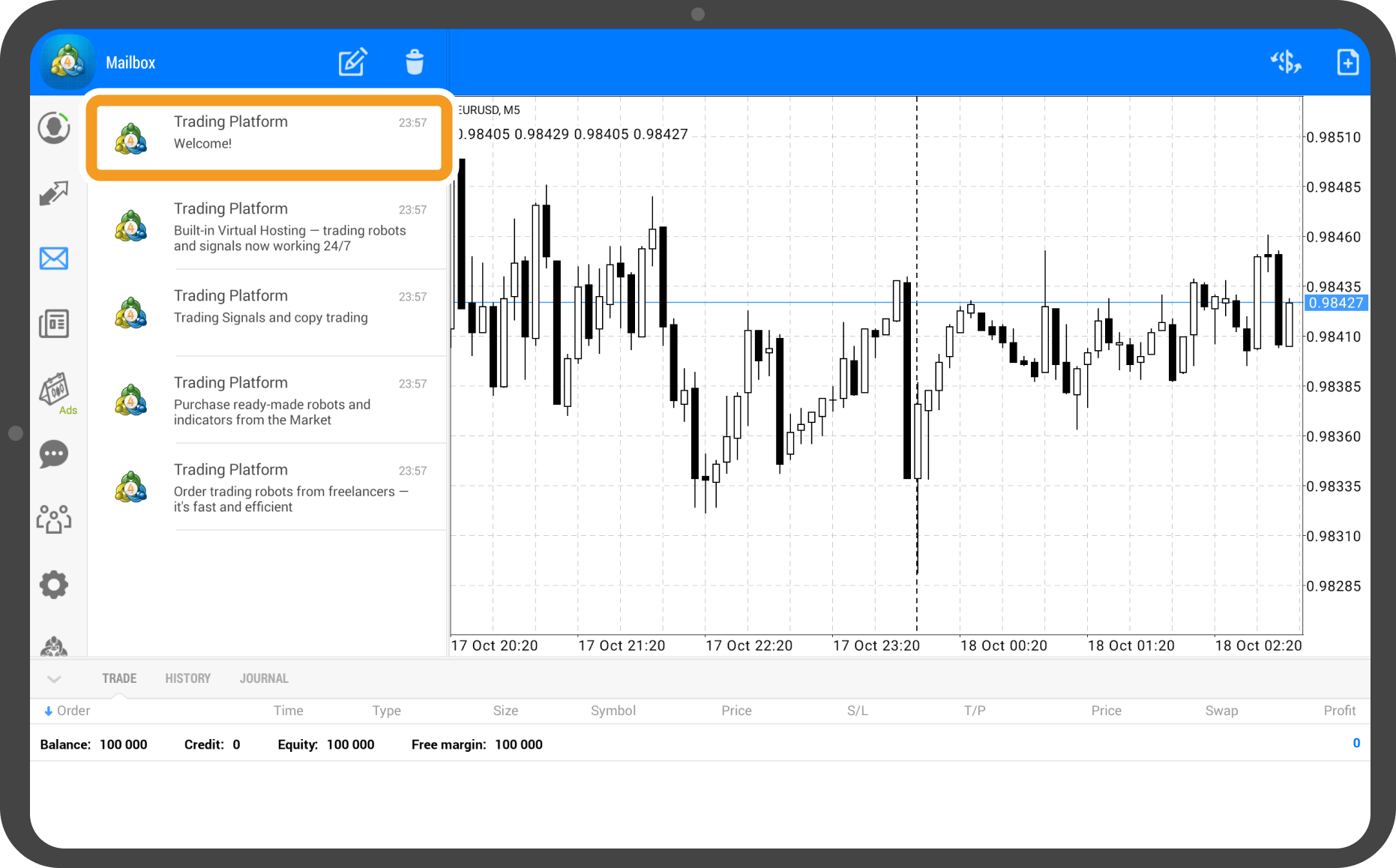Viewport: 1396px width, 868px height.
Task: Open the Mailbox envelope sidebar icon
Action: click(53, 259)
